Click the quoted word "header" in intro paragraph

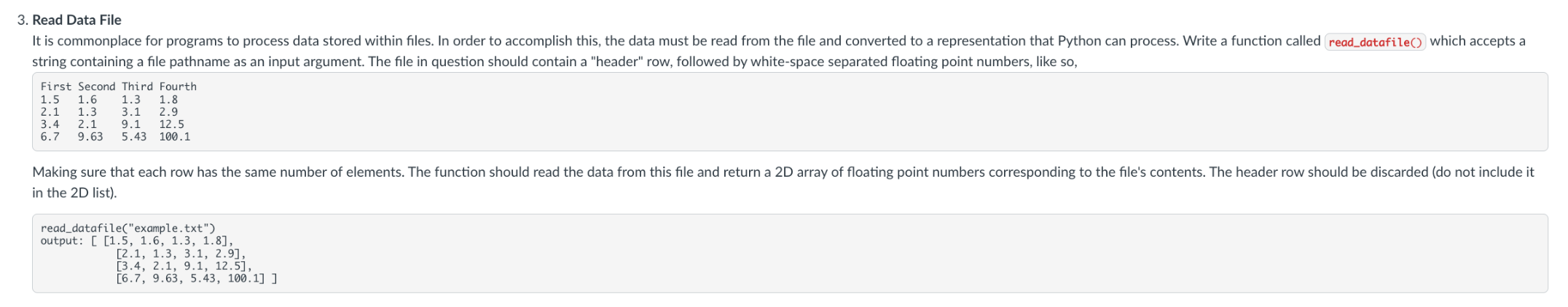click(616, 62)
